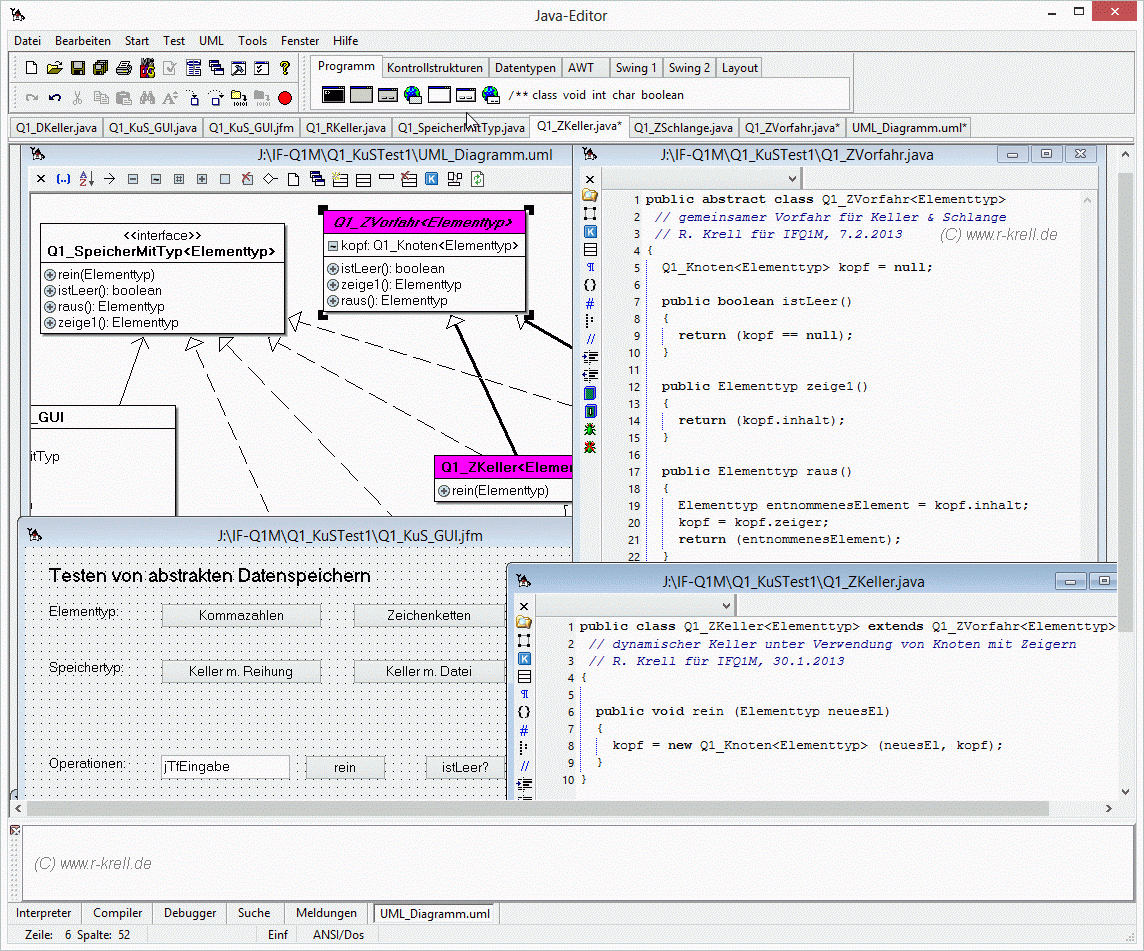Image resolution: width=1144 pixels, height=951 pixels.
Task: Switch to Q1_ZSchlange.java file tab
Action: pos(683,128)
